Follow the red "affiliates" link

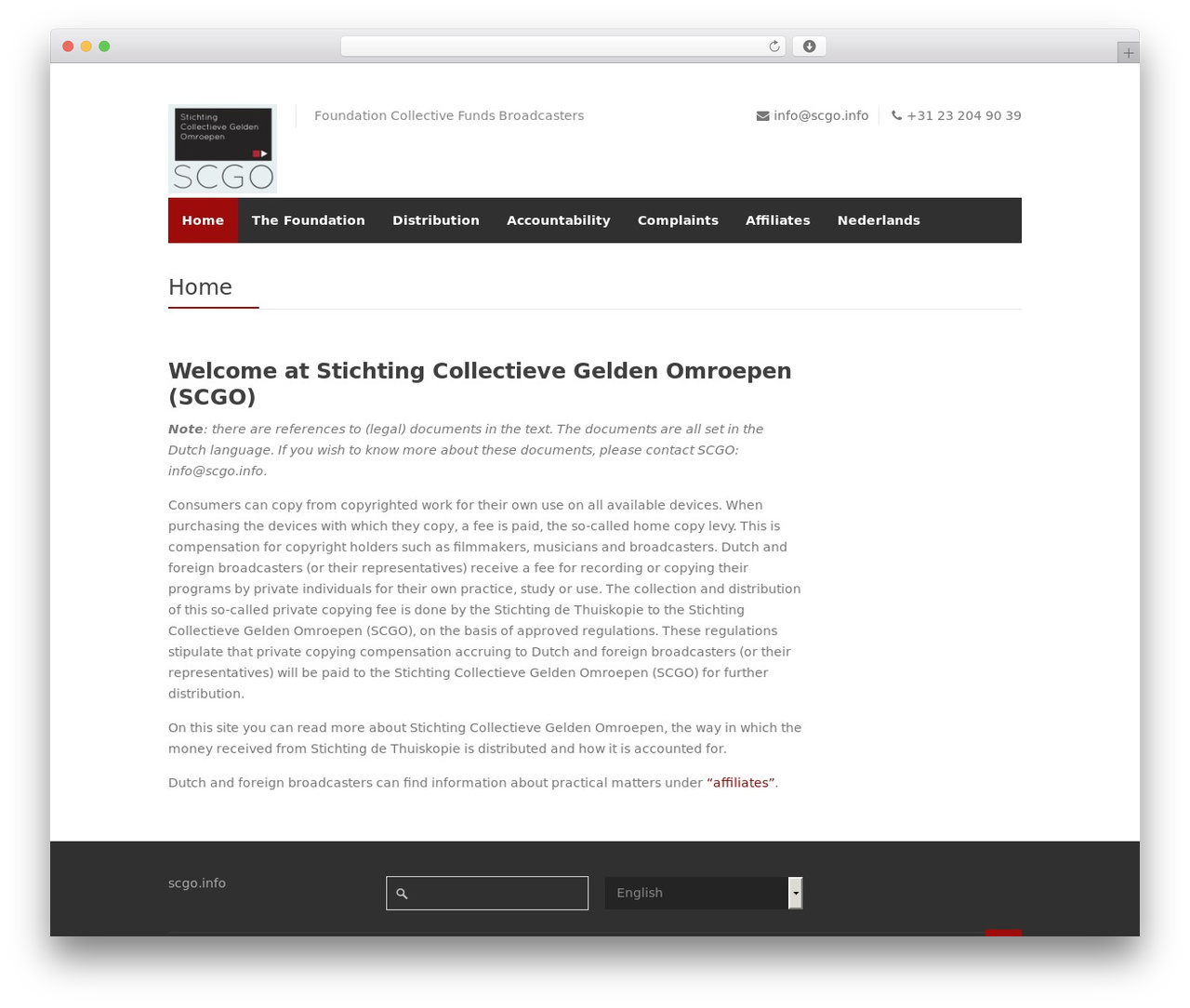point(741,783)
